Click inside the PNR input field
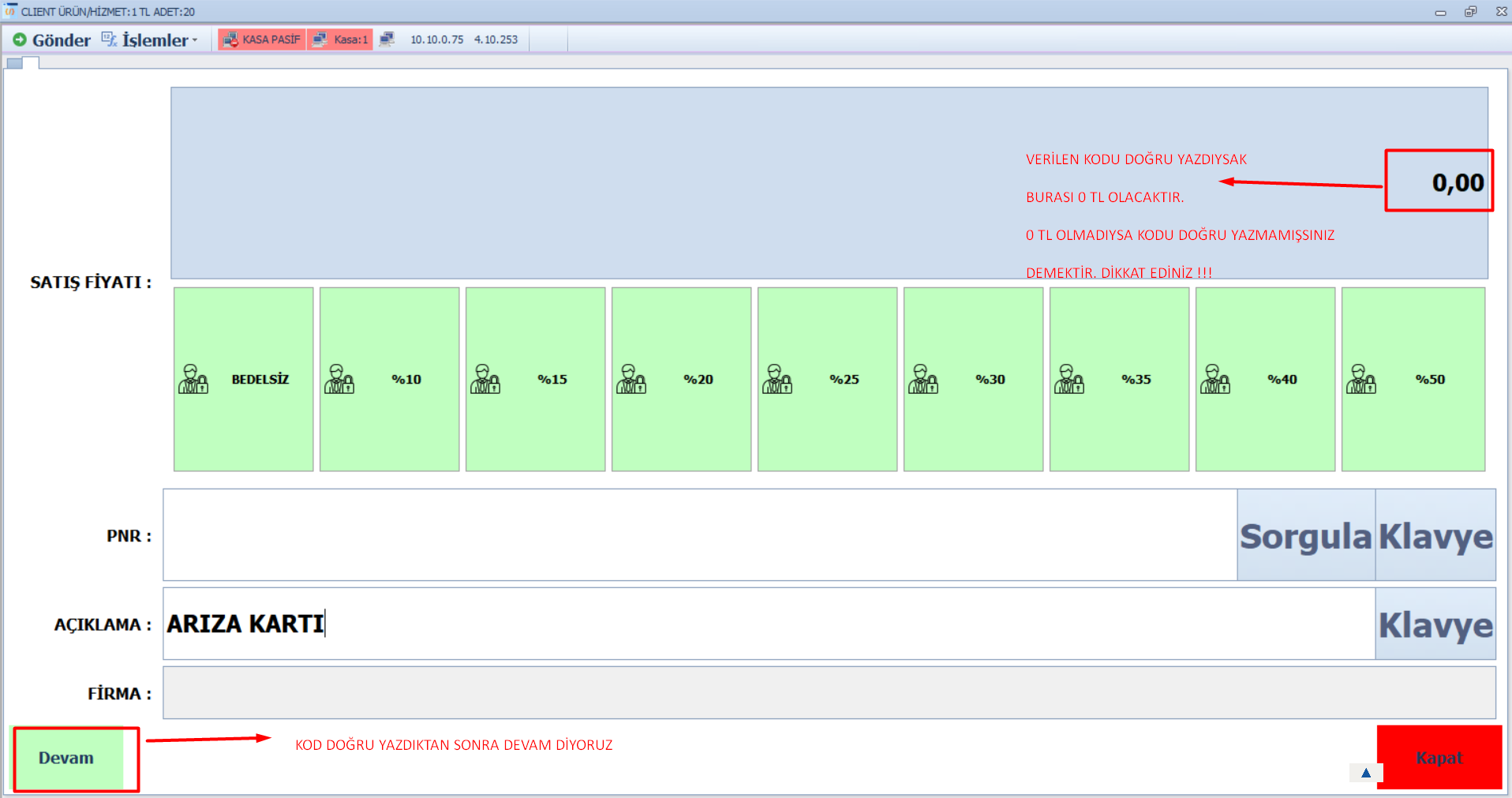Viewport: 1512px width, 798px height. 699,535
